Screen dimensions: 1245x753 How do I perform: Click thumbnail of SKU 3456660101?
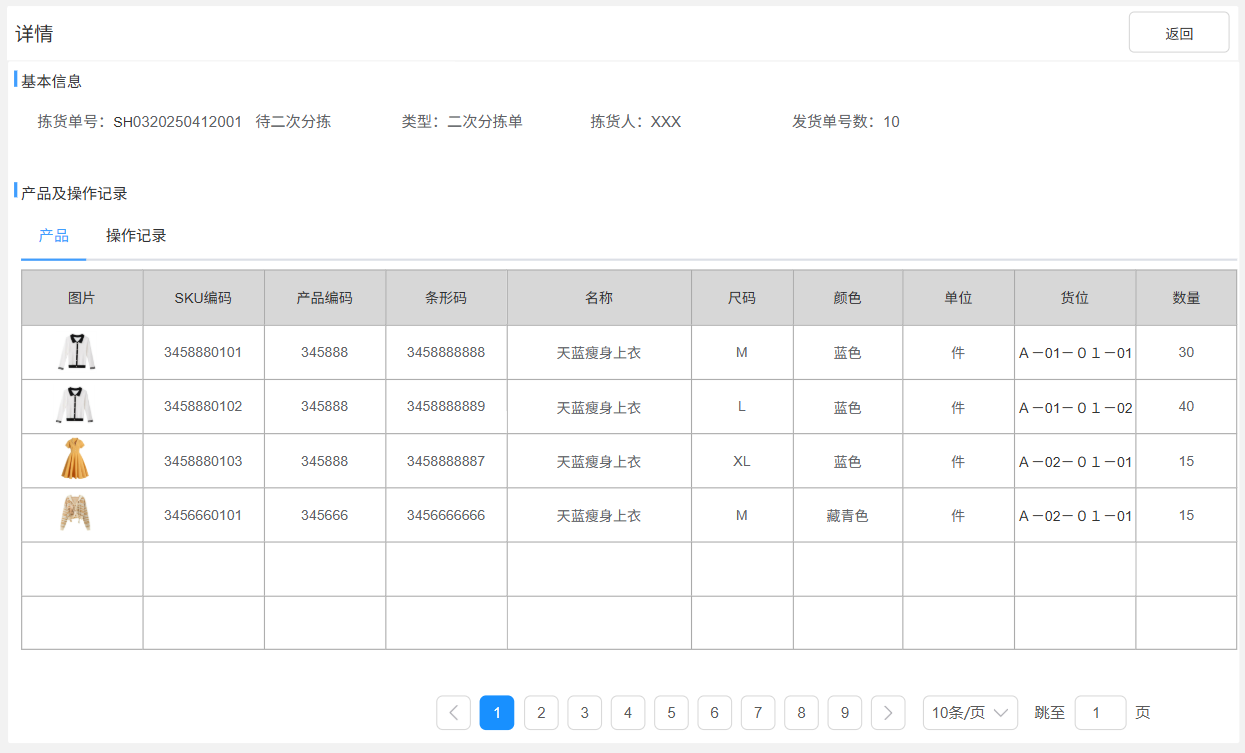click(75, 515)
